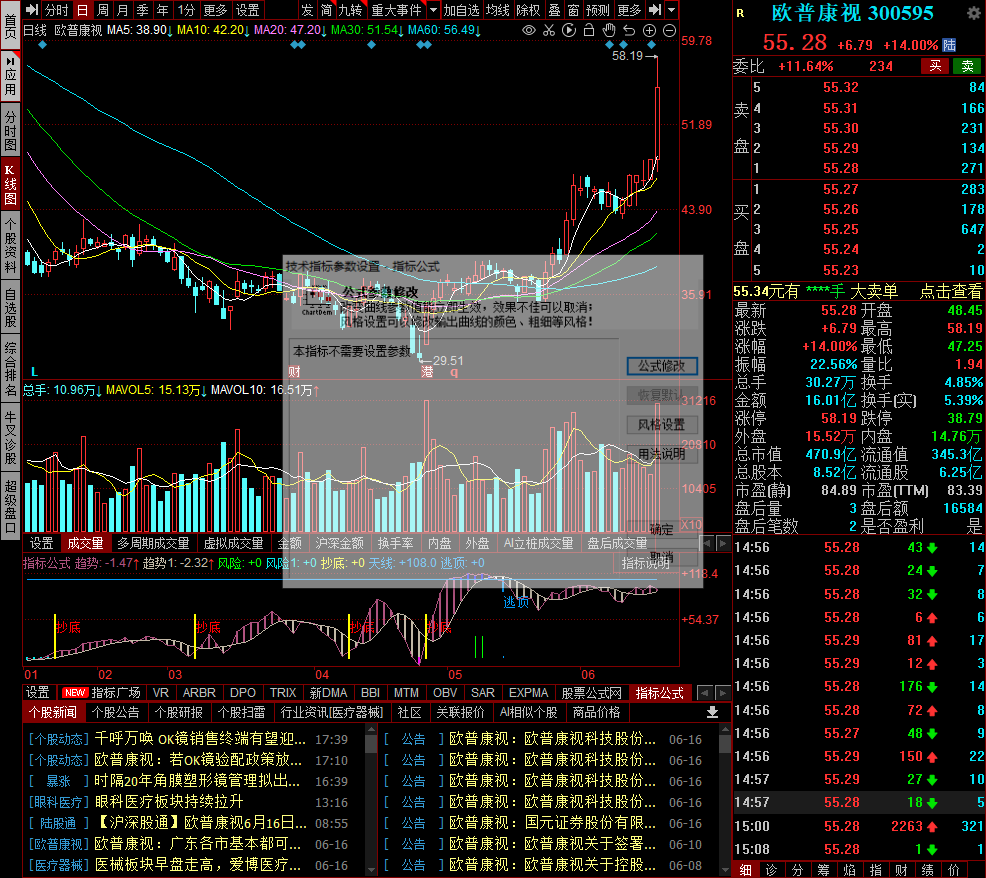The image size is (986, 878).
Task: Open the gear settings icon in quote panel
Action: (972, 14)
